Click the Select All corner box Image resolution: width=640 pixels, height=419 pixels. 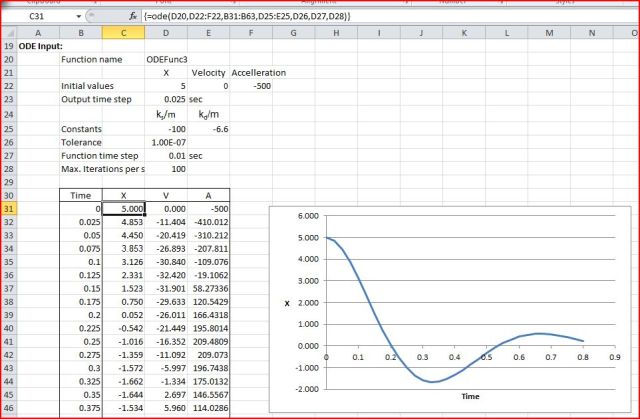tap(8, 33)
